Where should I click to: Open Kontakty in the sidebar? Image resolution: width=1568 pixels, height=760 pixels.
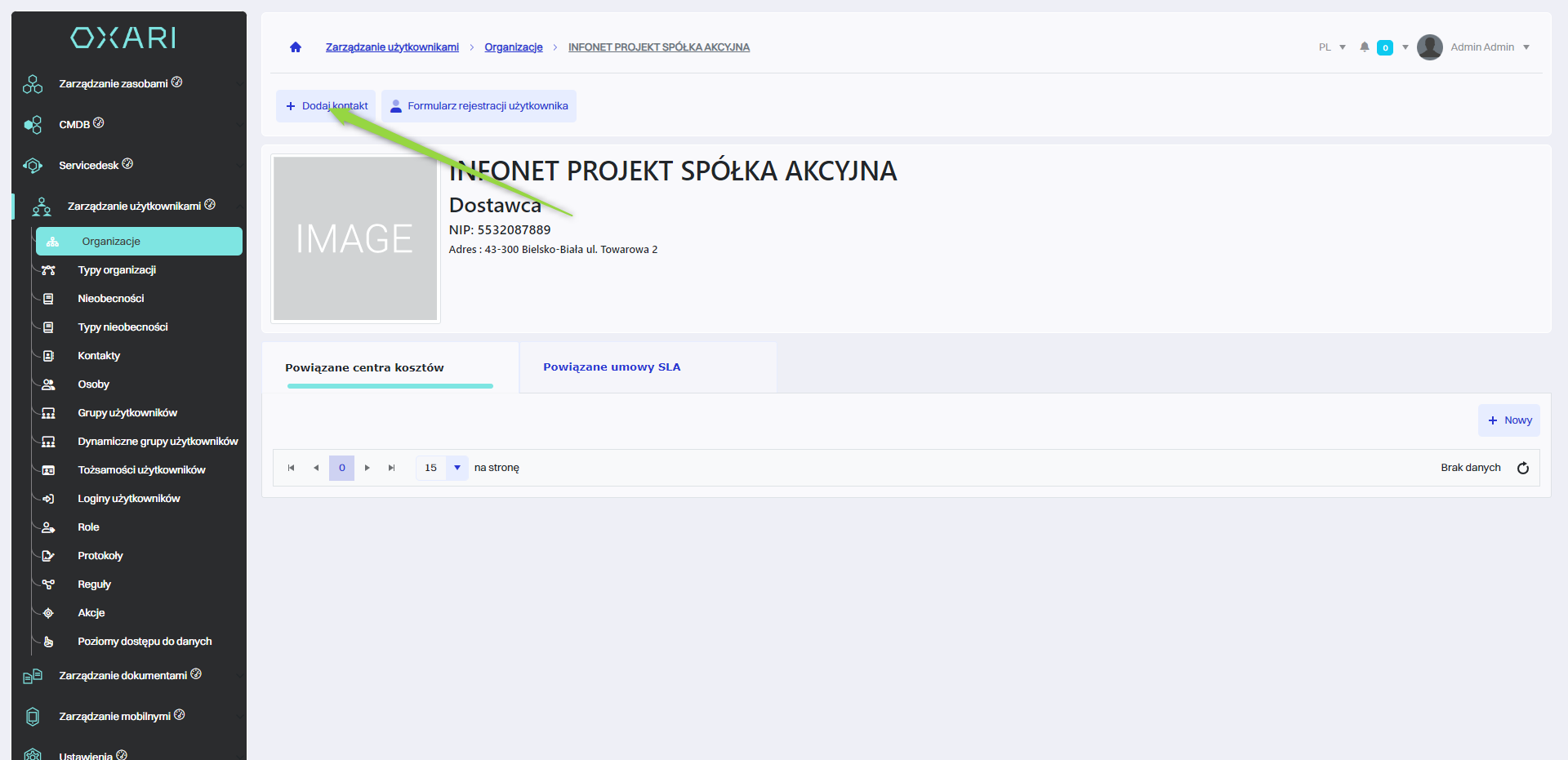[99, 356]
